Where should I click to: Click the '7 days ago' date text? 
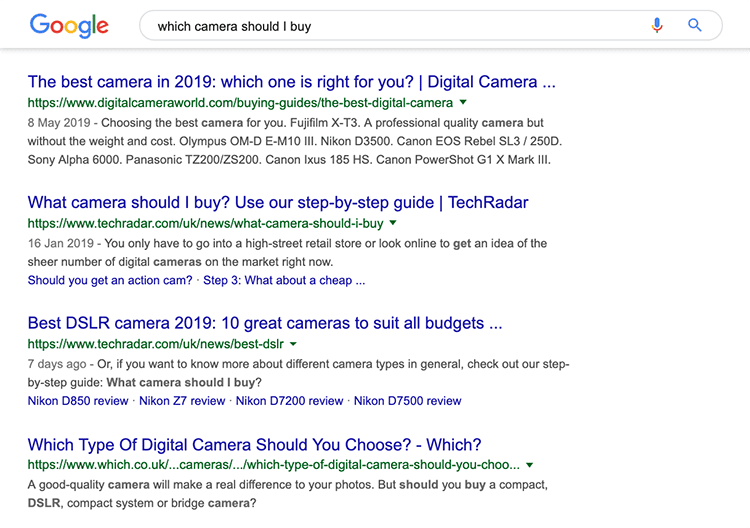56,364
